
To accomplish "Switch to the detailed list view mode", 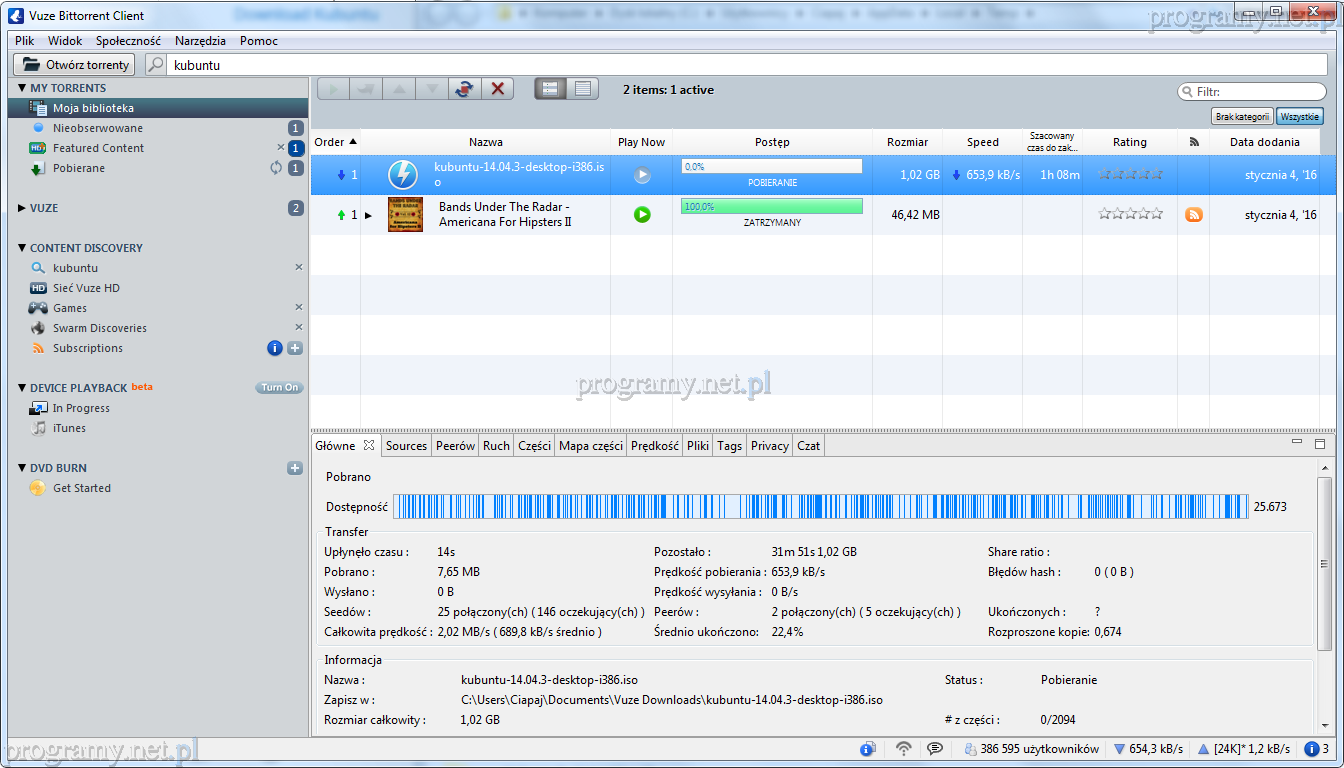I will (x=583, y=89).
